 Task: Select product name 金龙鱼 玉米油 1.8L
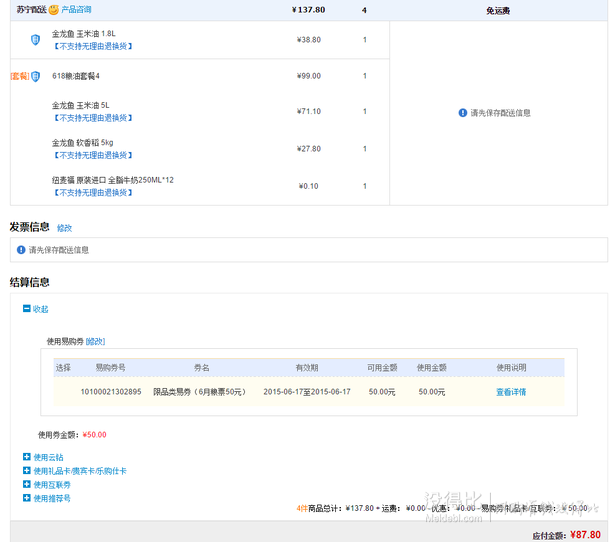click(x=84, y=34)
